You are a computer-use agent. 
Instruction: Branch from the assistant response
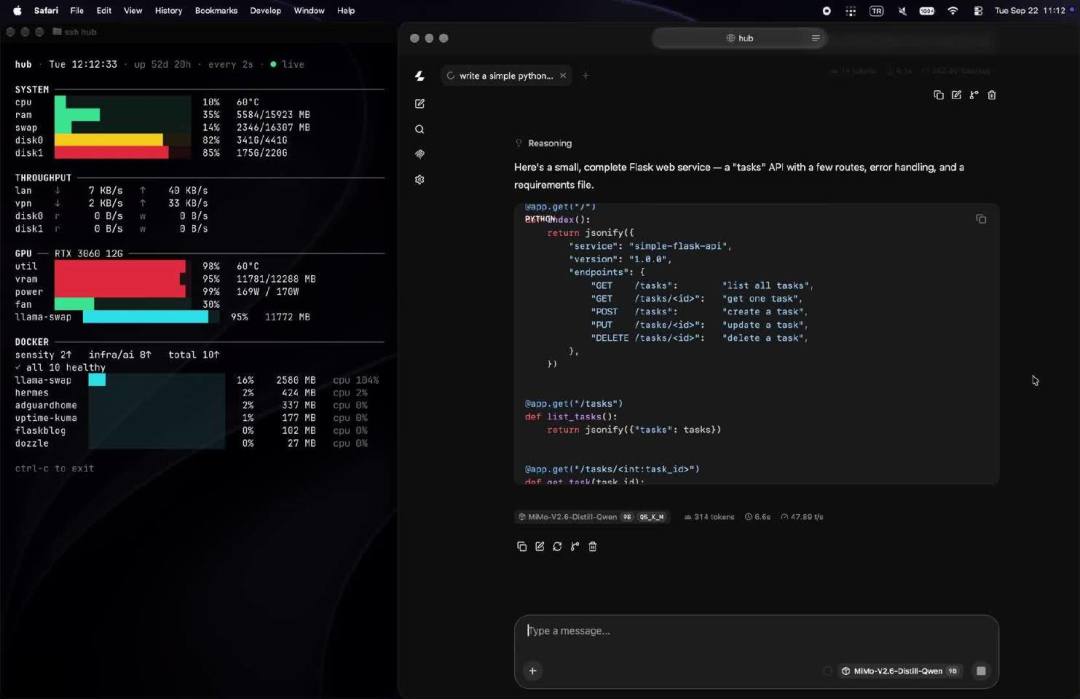pos(574,546)
